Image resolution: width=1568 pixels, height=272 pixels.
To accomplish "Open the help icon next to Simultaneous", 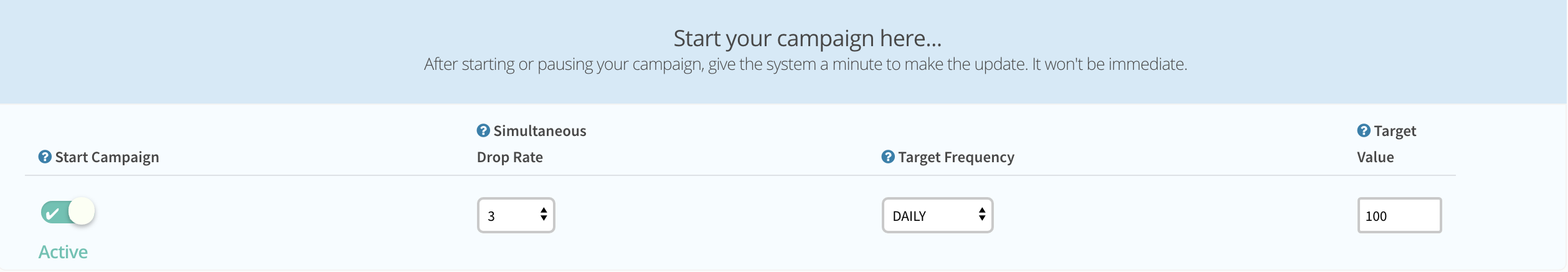I will 483,130.
